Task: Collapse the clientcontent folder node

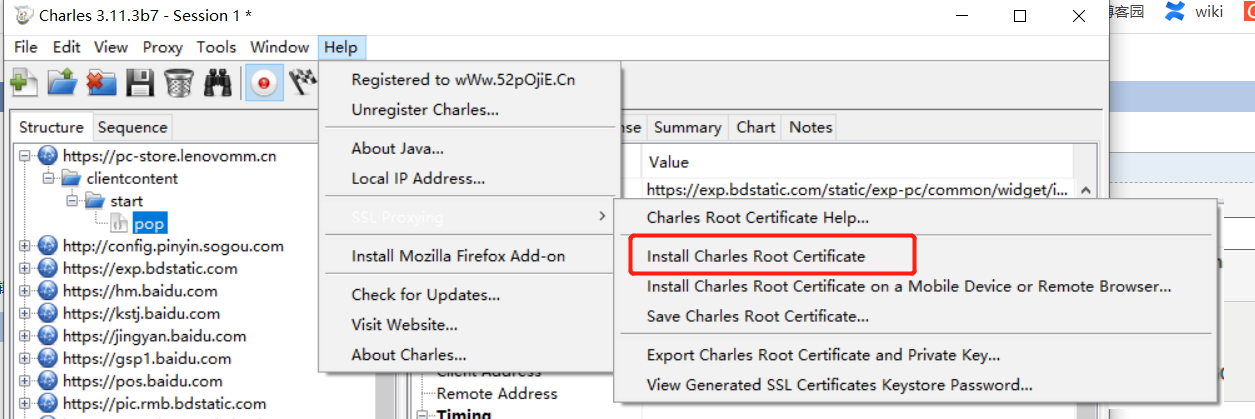Action: tap(48, 178)
